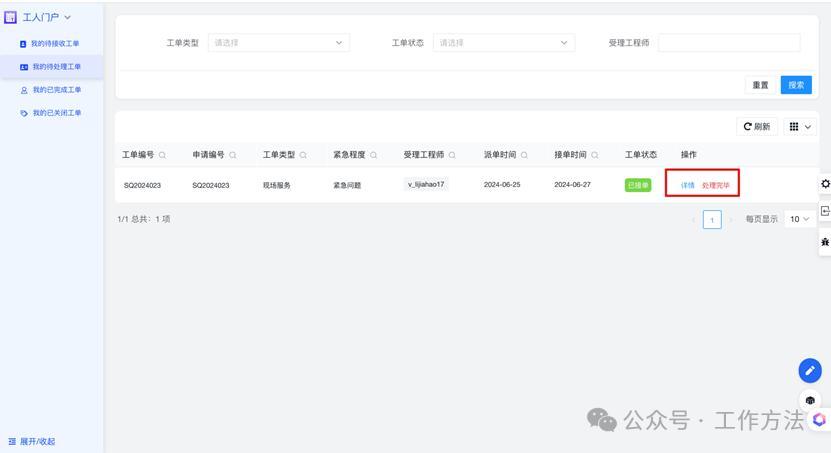Screen dimensions: 831x453
Task: Click the green 已接单 status tag
Action: pyautogui.click(x=638, y=185)
